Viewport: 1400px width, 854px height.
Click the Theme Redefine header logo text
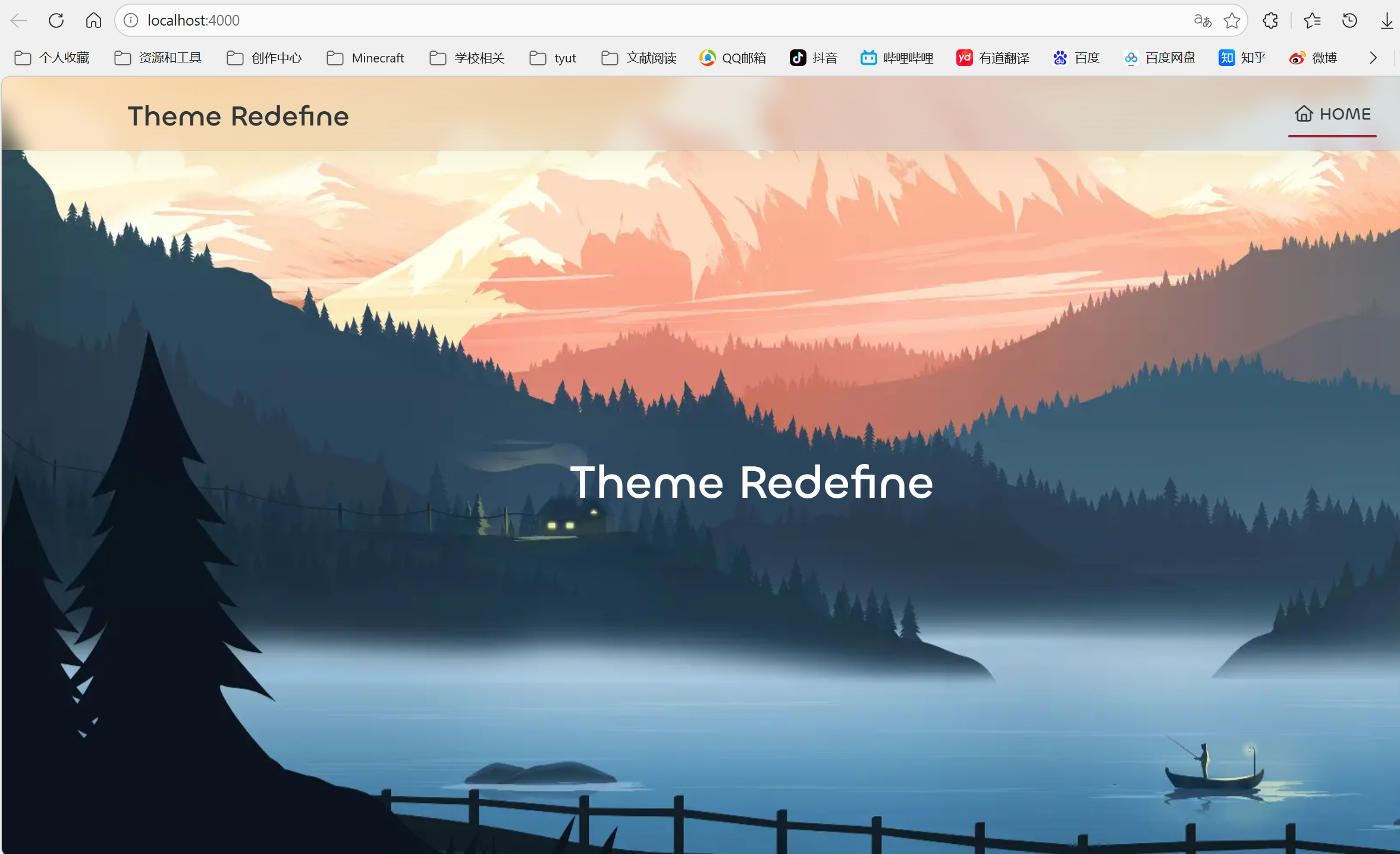(238, 116)
